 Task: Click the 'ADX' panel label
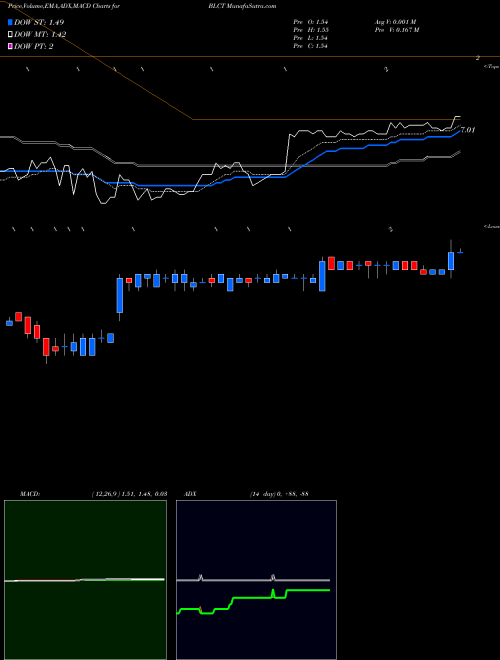pyautogui.click(x=190, y=493)
